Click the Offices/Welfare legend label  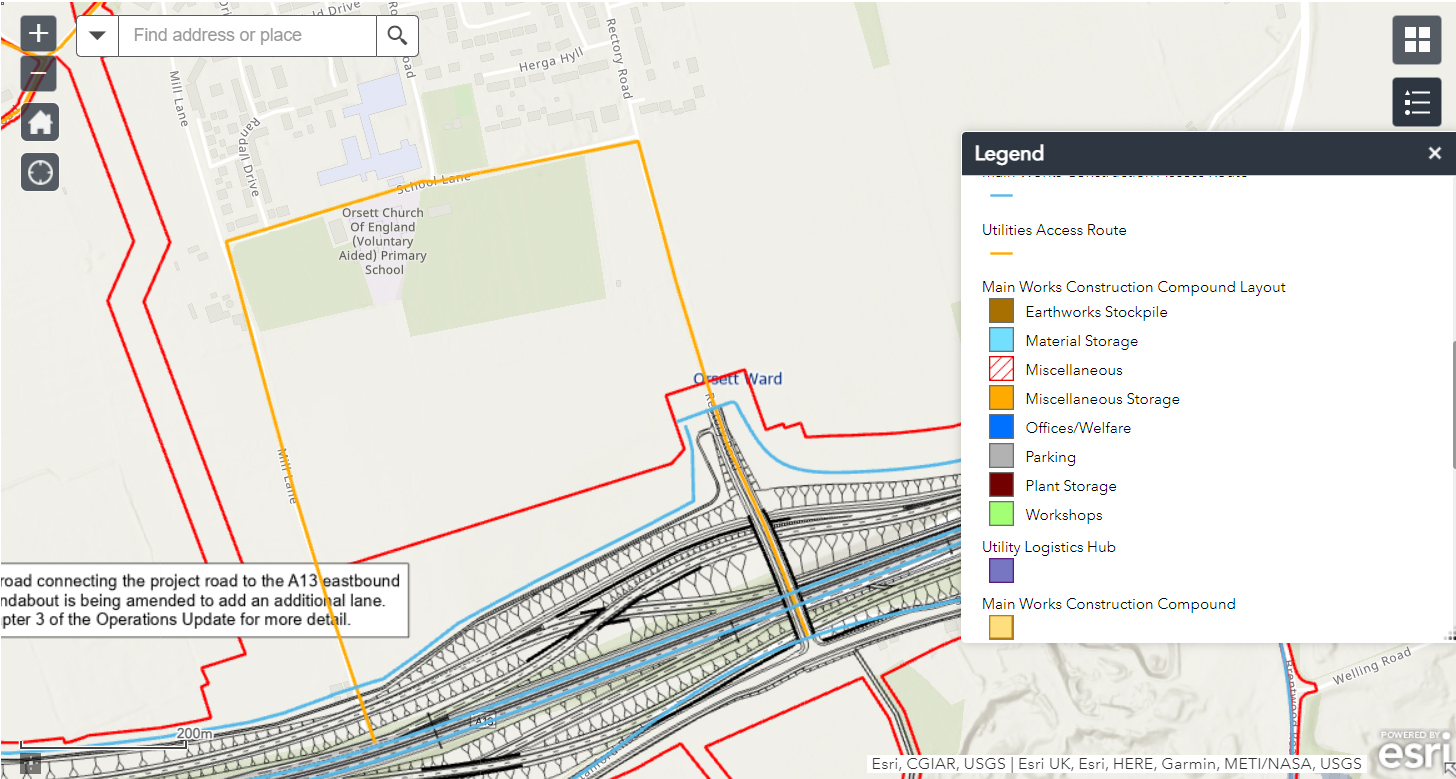1078,428
